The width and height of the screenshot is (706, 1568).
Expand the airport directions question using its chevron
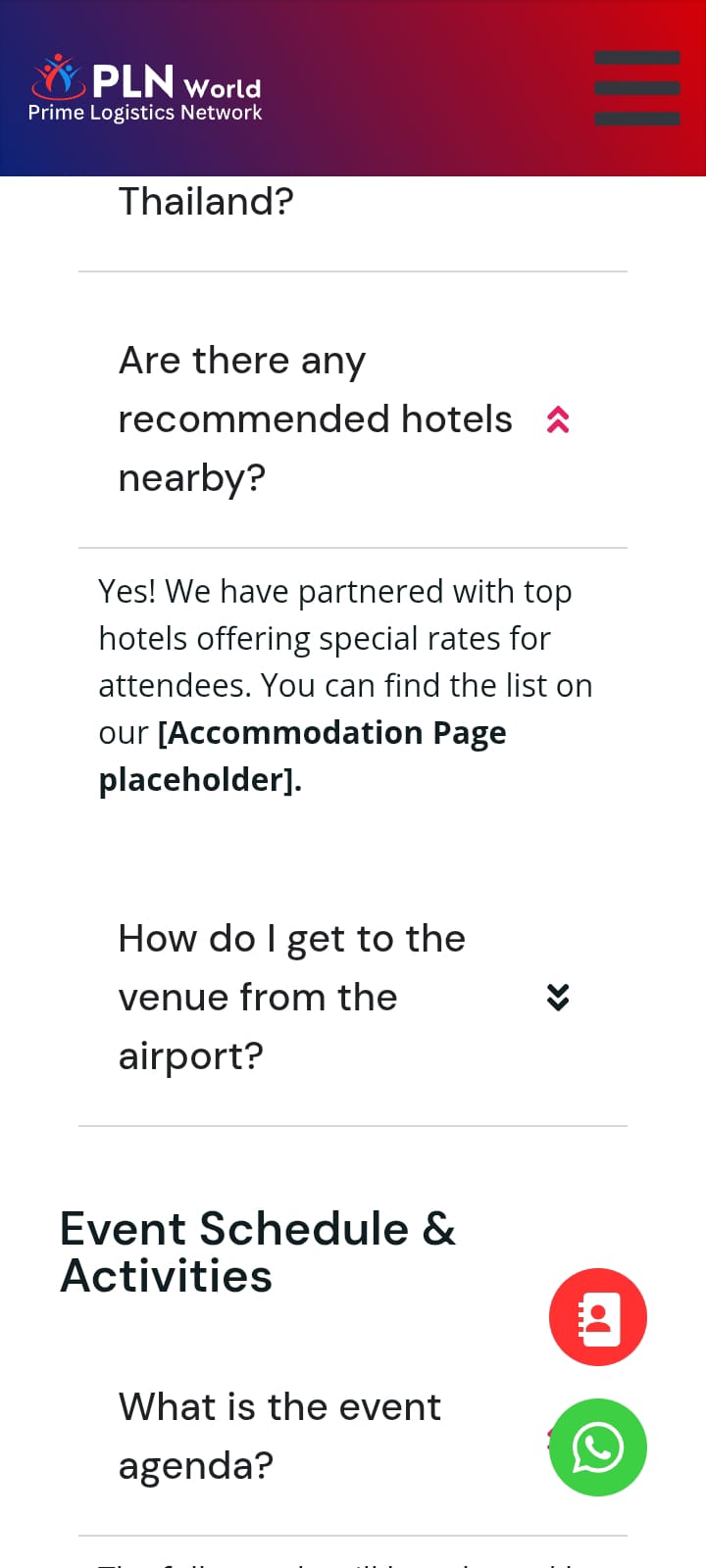pyautogui.click(x=558, y=997)
